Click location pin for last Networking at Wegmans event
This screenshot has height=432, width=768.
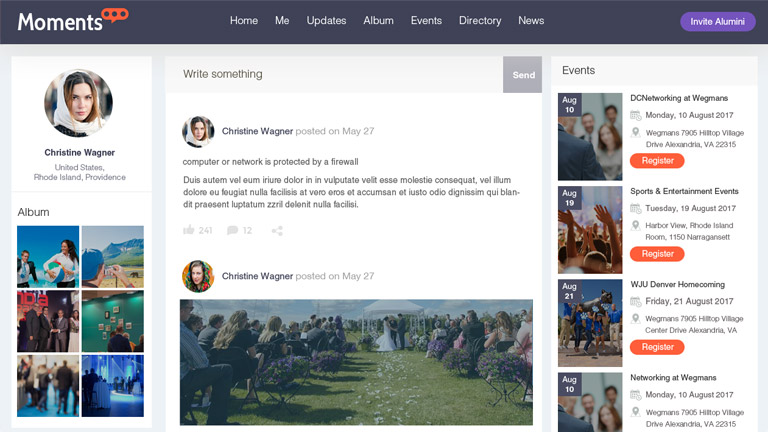(x=635, y=412)
